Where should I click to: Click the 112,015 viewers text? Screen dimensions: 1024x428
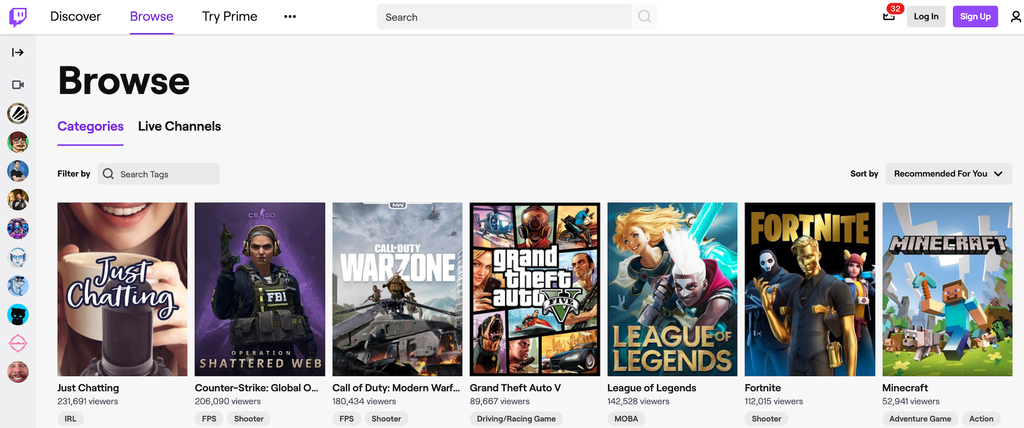774,401
